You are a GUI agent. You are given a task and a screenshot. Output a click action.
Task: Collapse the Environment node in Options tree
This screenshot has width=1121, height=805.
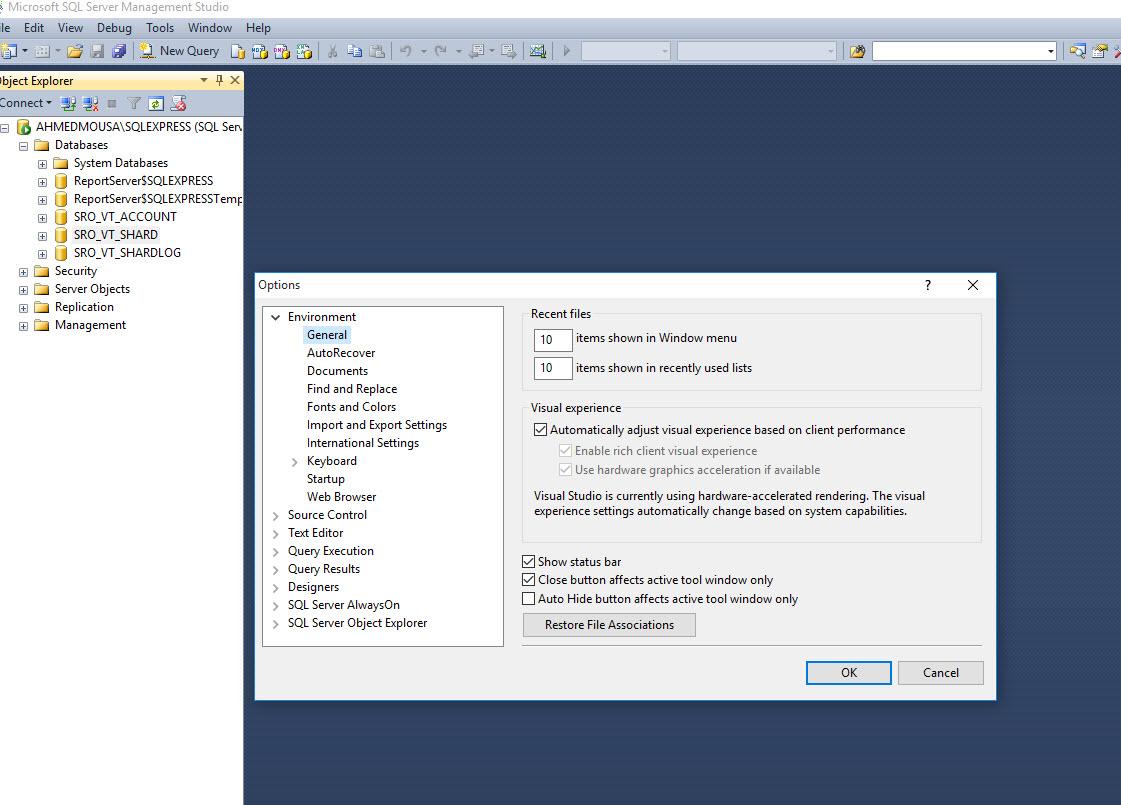276,317
